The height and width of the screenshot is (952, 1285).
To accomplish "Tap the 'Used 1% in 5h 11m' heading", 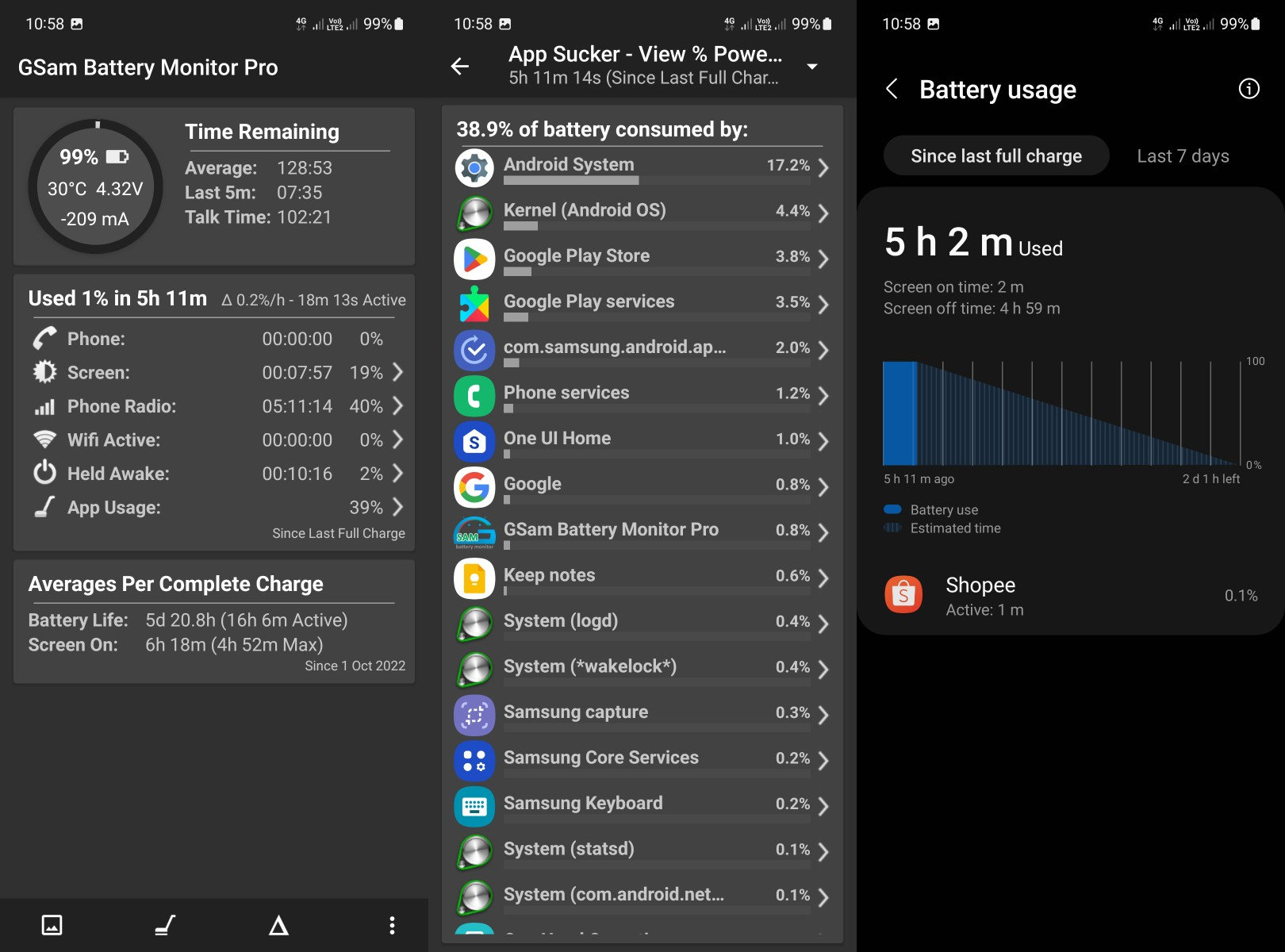I will point(117,298).
